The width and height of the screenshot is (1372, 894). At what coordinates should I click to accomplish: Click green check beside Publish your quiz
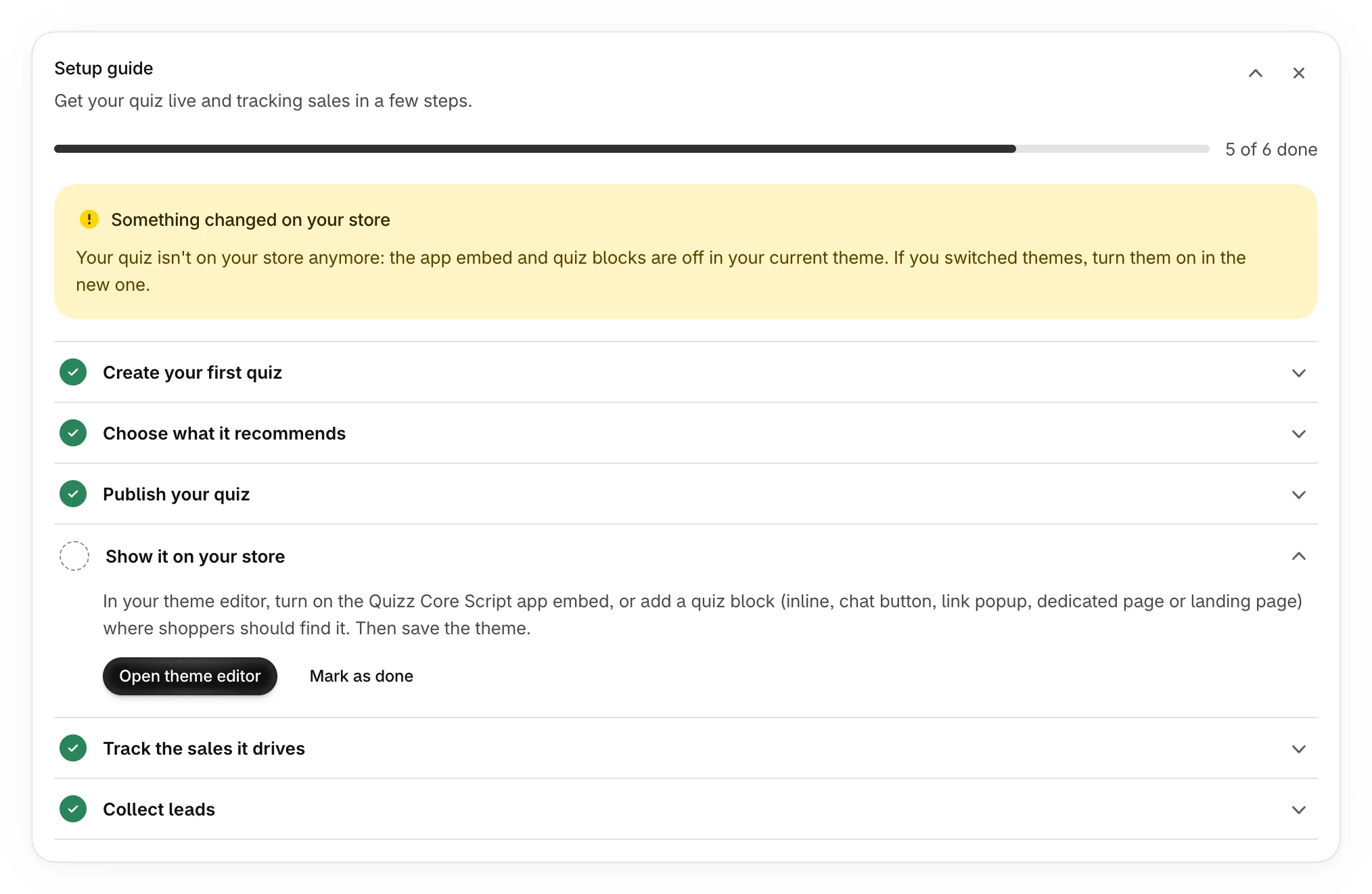tap(73, 494)
